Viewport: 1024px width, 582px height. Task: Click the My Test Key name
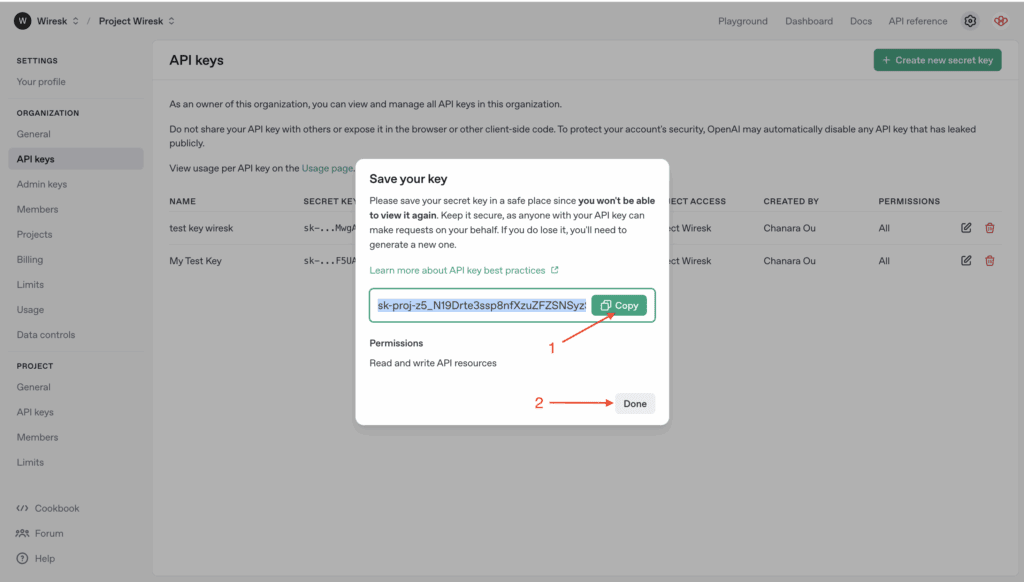(195, 261)
